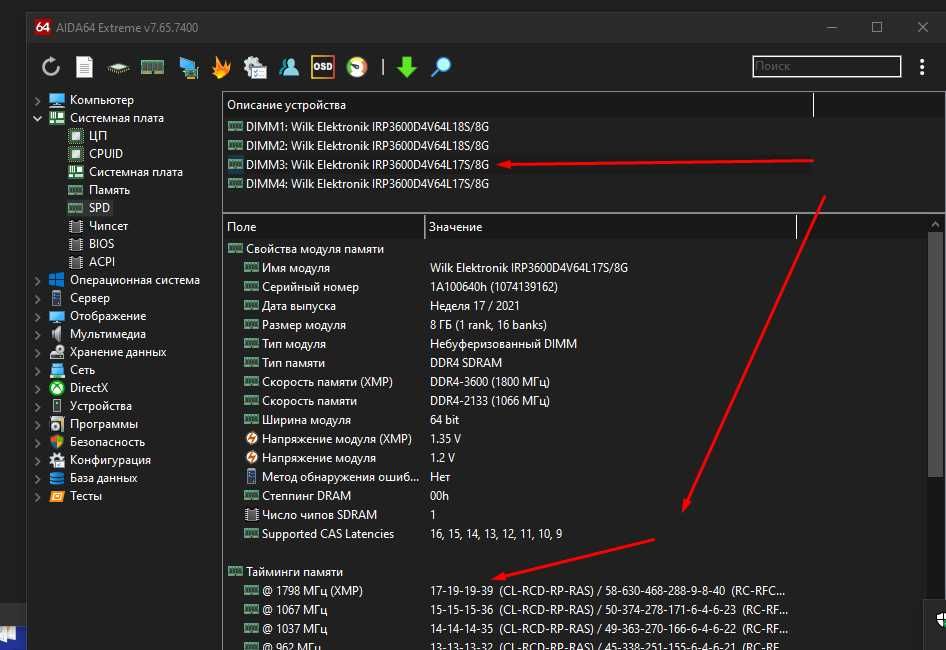Focus the Поиск search field
Viewport: 946px width, 650px height.
(x=827, y=66)
